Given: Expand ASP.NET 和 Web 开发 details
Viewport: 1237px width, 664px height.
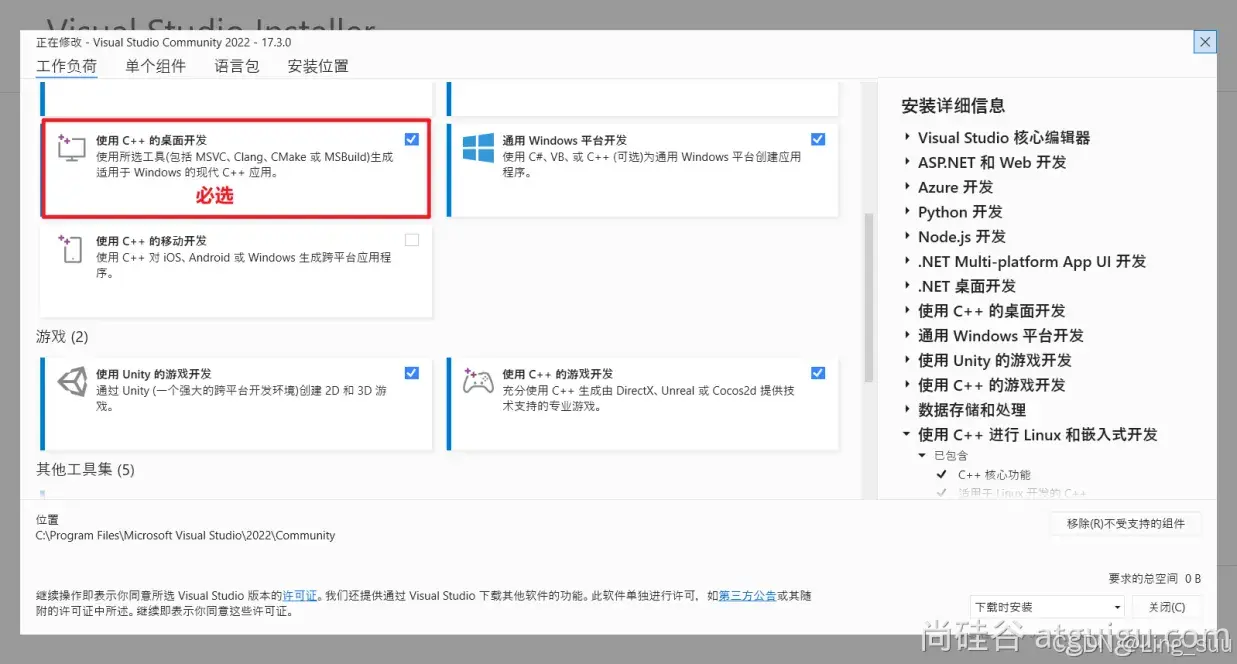Looking at the screenshot, I should 907,162.
